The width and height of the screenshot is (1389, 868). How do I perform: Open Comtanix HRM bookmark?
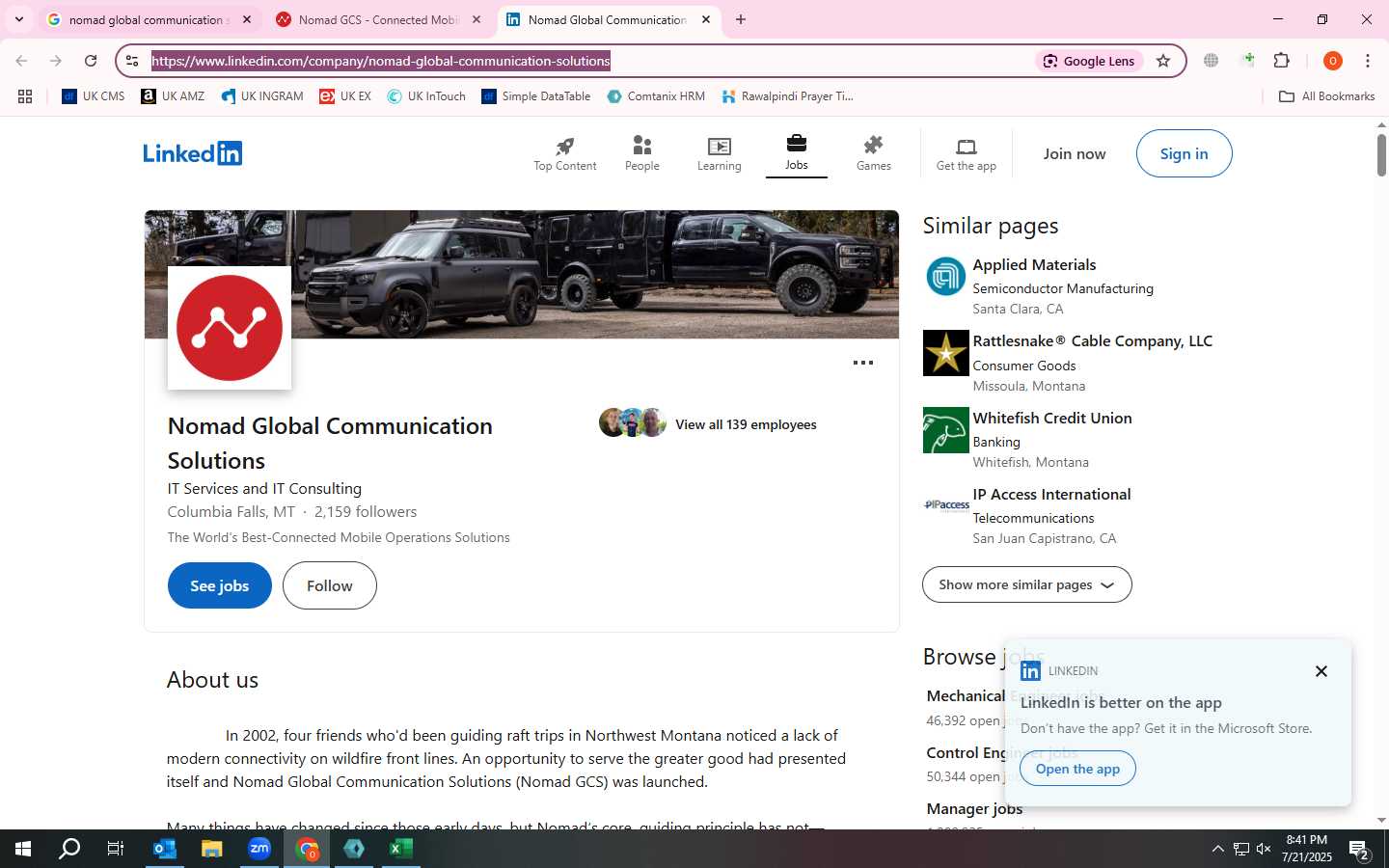(656, 96)
